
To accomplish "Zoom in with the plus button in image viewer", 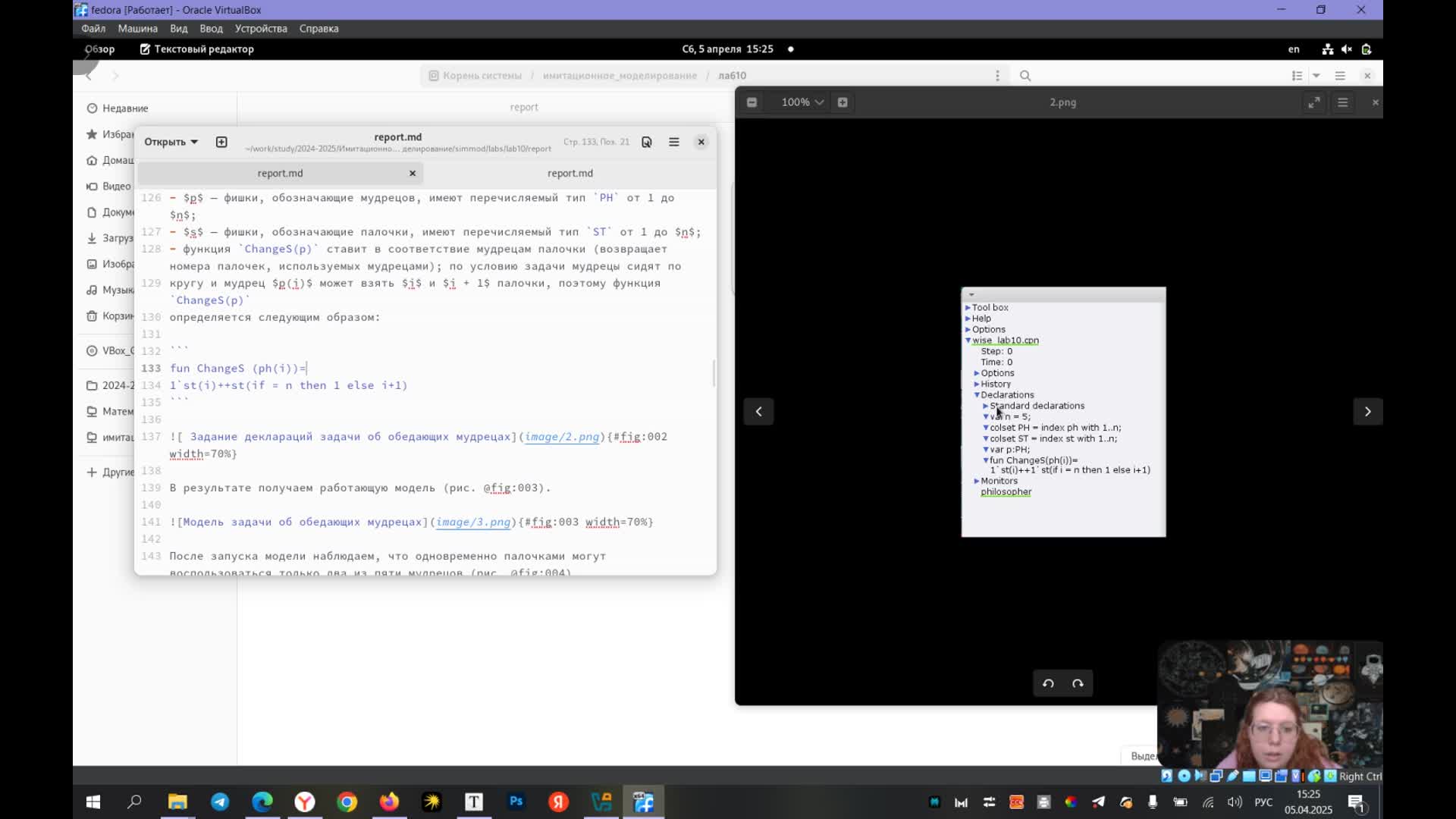I will [x=843, y=102].
